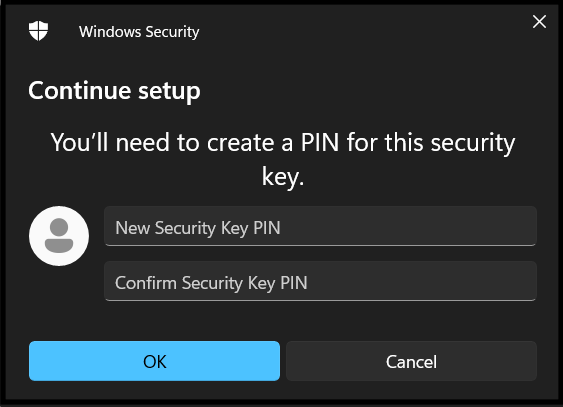Click the Windows Security shield icon

[x=38, y=31]
